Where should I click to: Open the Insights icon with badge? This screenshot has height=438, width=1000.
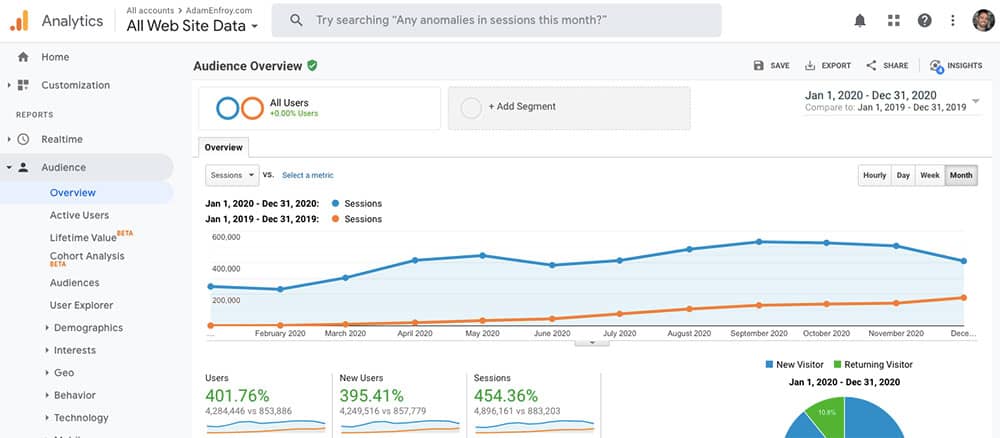tap(936, 66)
